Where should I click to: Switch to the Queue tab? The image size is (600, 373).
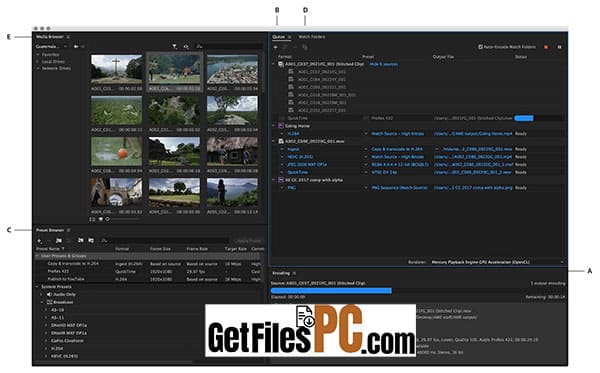click(x=279, y=37)
